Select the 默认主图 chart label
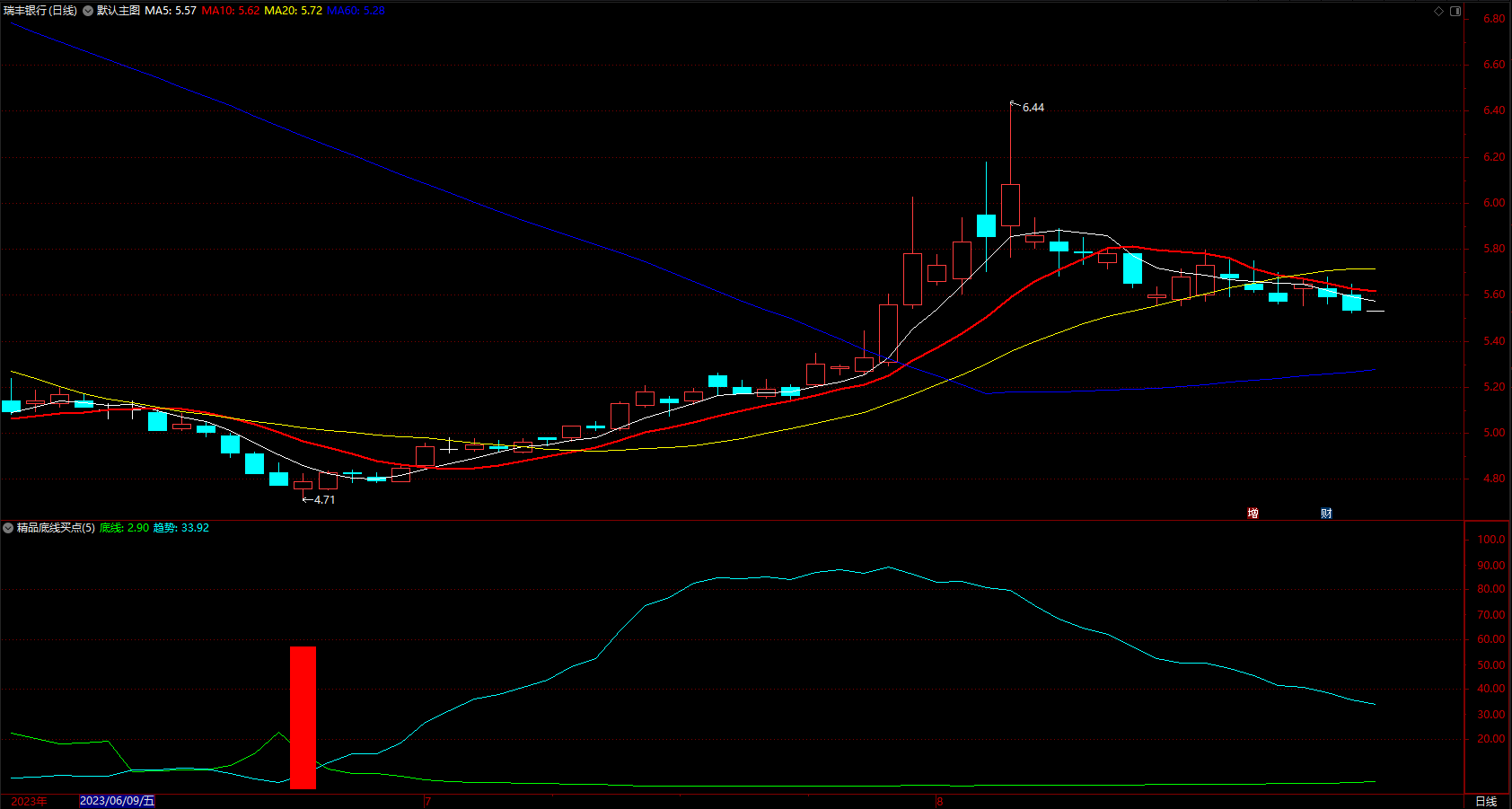The height and width of the screenshot is (809, 1512). [119, 11]
